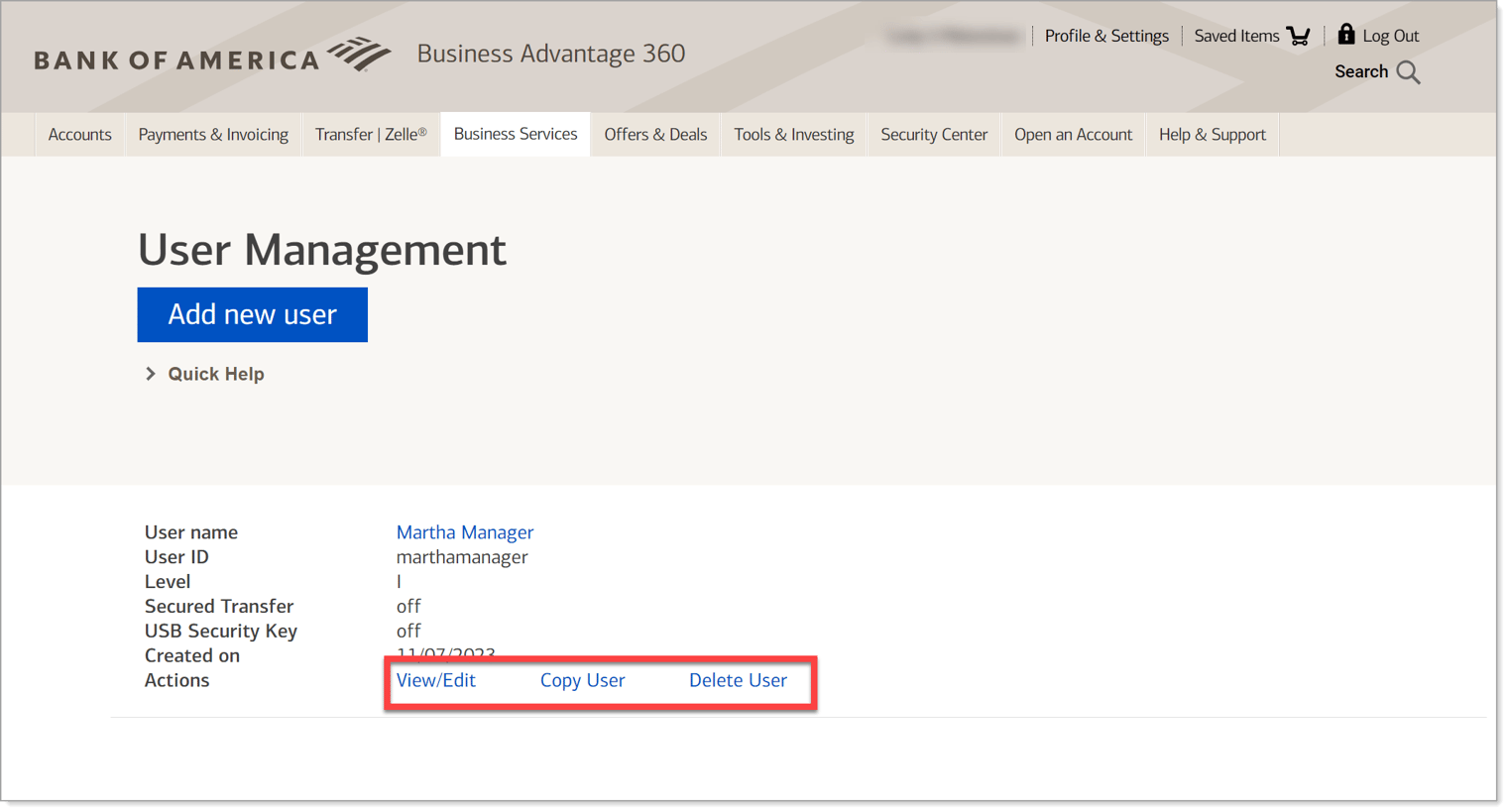Open Help & Support
The width and height of the screenshot is (1508, 812).
[x=1212, y=134]
